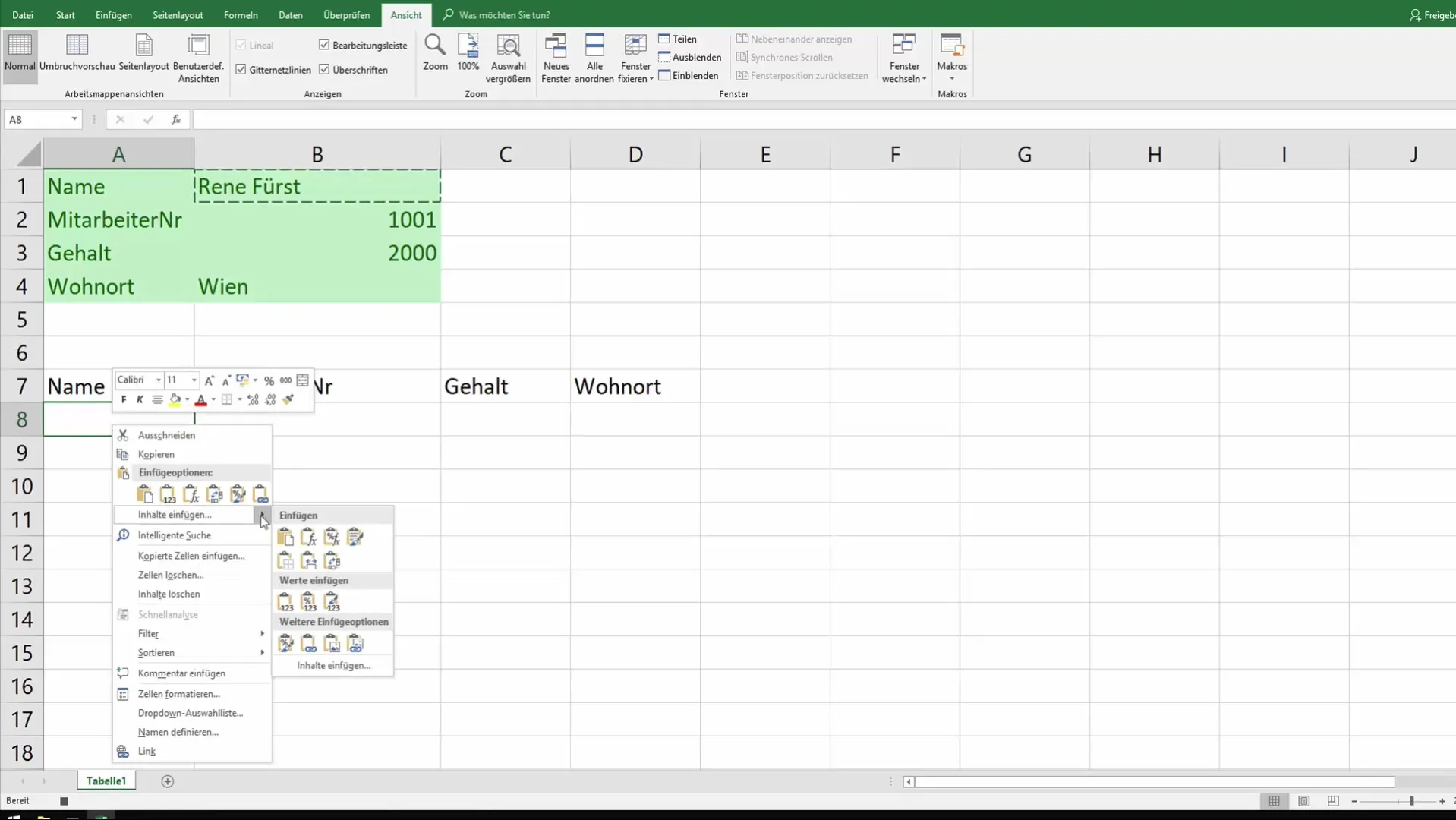The width and height of the screenshot is (1456, 820).
Task: Paste link icon in Einfügeoptionen row
Action: click(260, 494)
